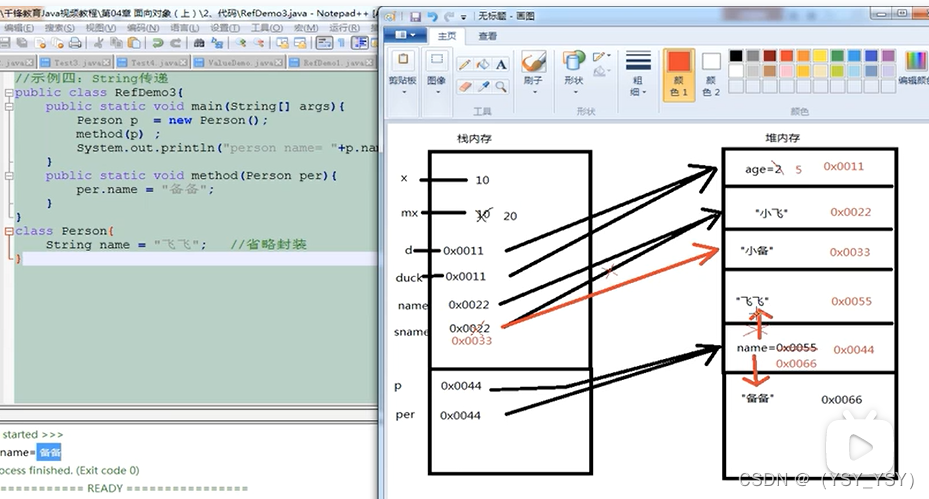Click the paste clipboard icon in Paint
The height and width of the screenshot is (499, 929).
[x=403, y=61]
